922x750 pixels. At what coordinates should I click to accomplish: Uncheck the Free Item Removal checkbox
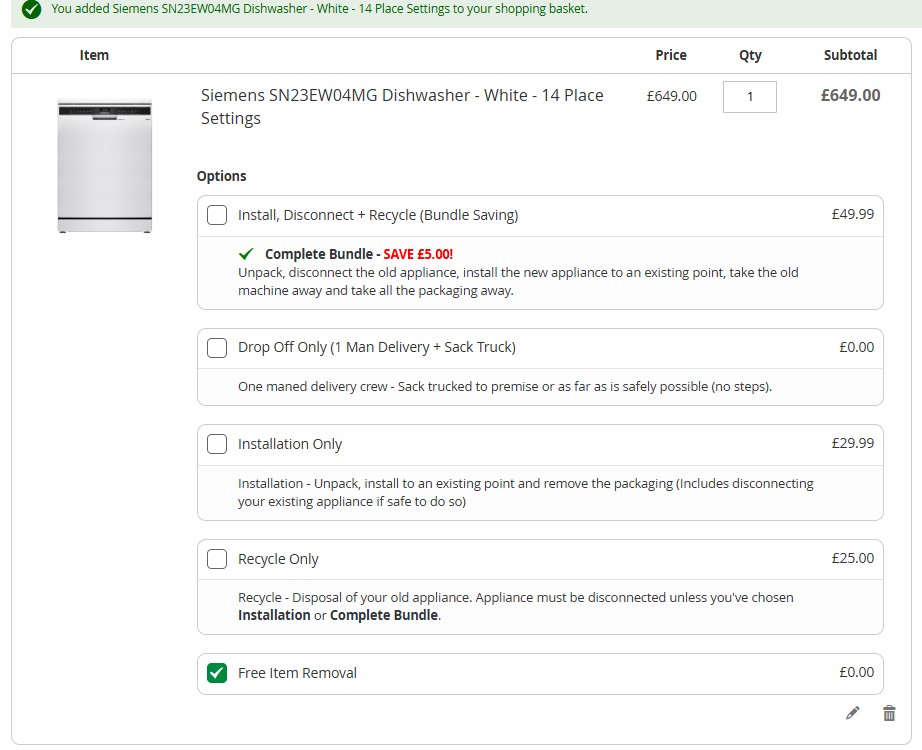tap(217, 673)
